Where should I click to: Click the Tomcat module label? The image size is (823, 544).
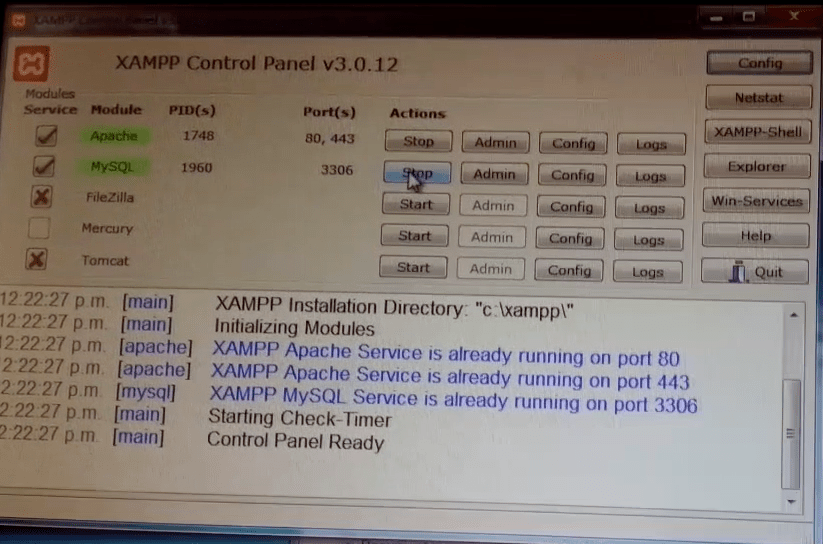[105, 260]
